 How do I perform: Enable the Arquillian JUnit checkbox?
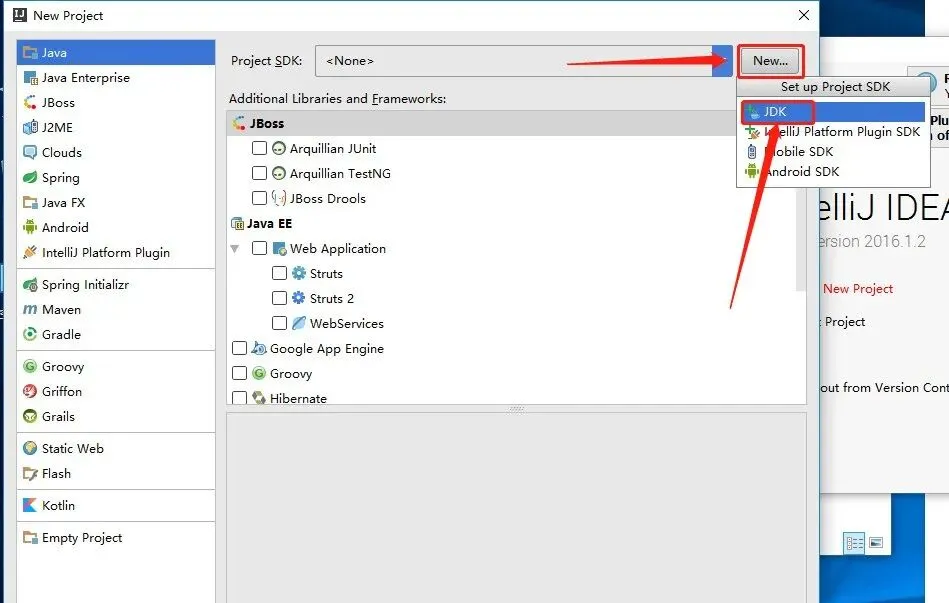(x=259, y=148)
